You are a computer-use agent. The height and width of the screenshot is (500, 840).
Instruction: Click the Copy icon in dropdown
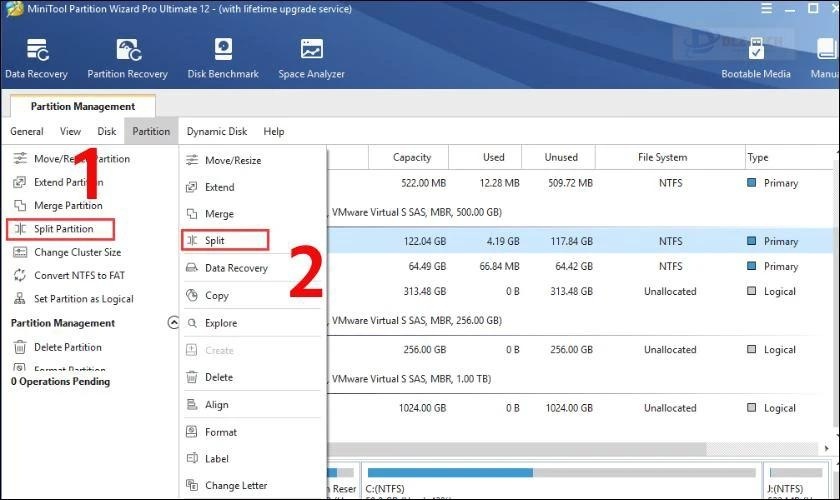[192, 295]
